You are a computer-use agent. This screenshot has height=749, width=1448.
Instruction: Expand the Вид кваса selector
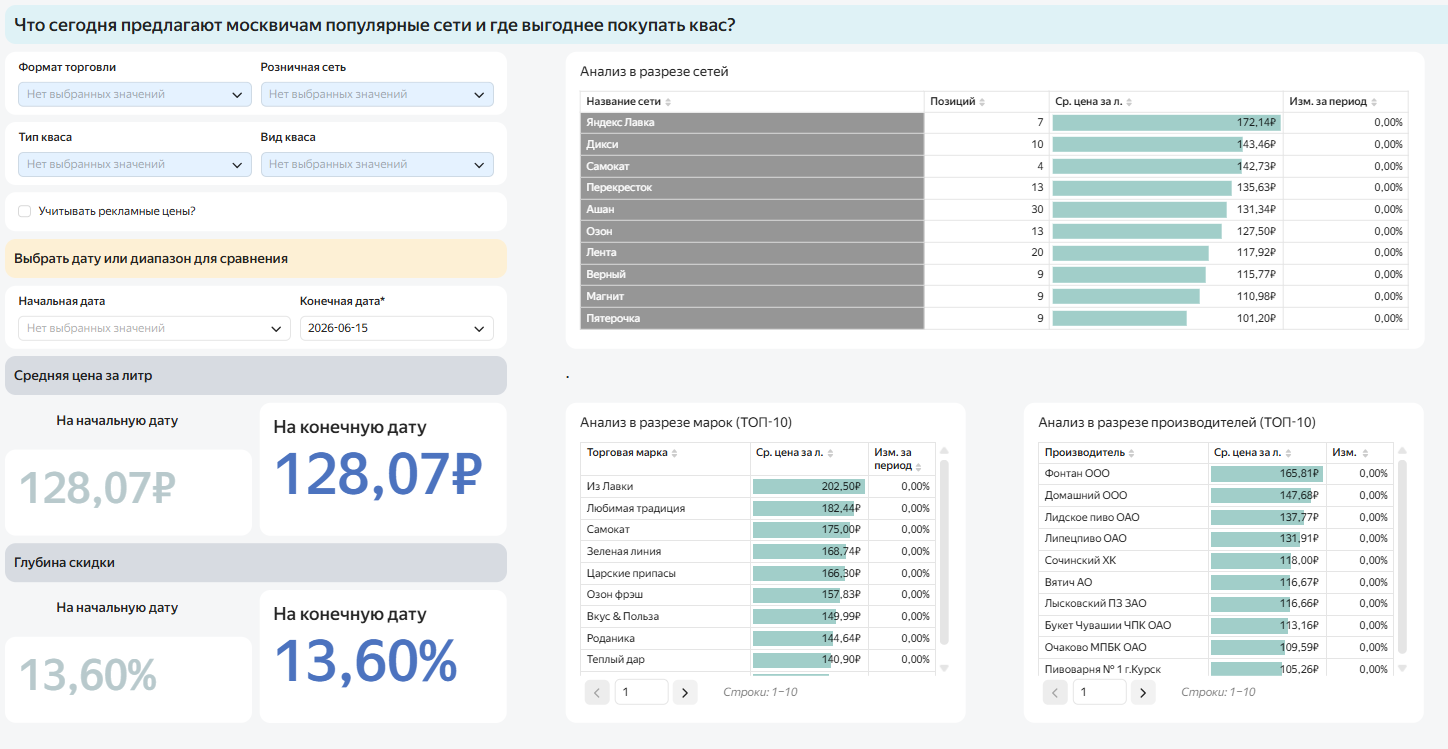pos(377,164)
